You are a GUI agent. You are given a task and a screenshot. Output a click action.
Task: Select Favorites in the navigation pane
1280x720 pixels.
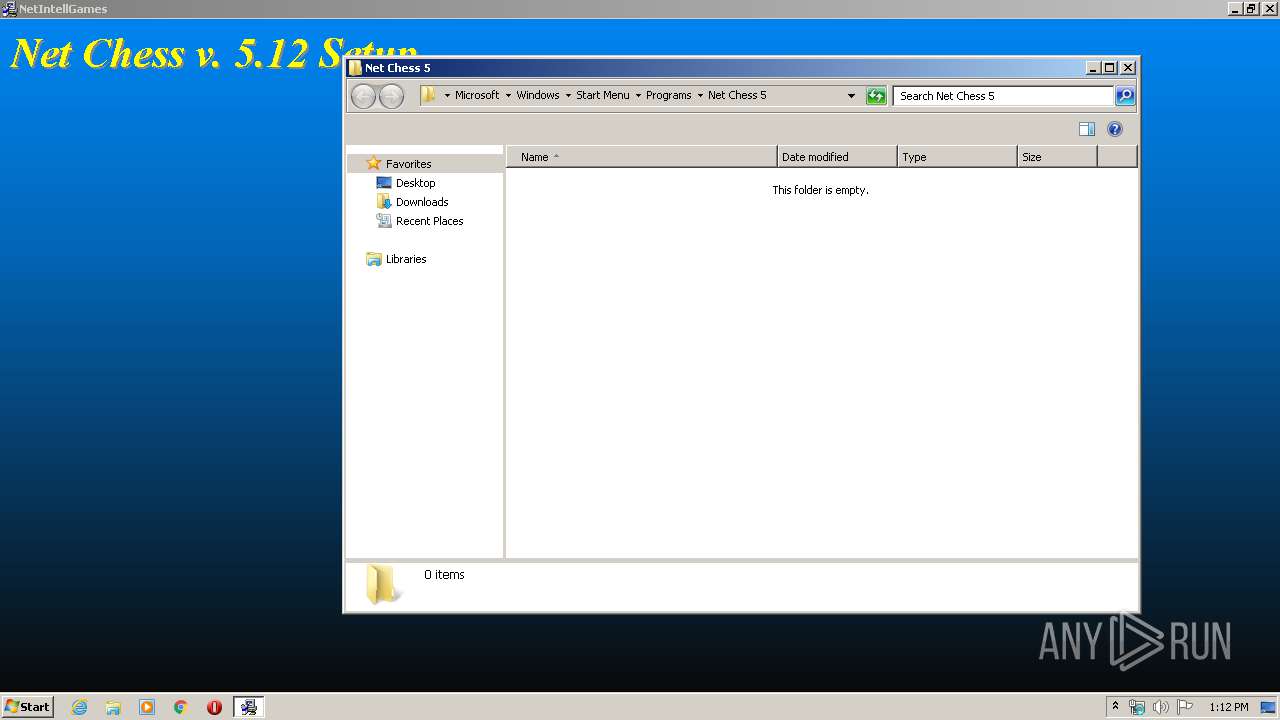pos(408,164)
